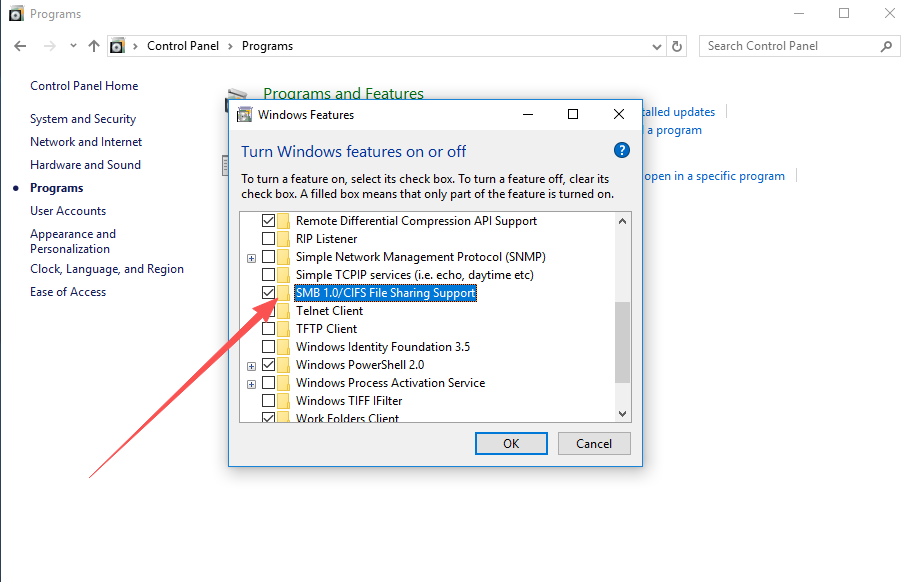Image resolution: width=911 pixels, height=582 pixels.
Task: Go up one level with Up arrow
Action: pos(94,46)
